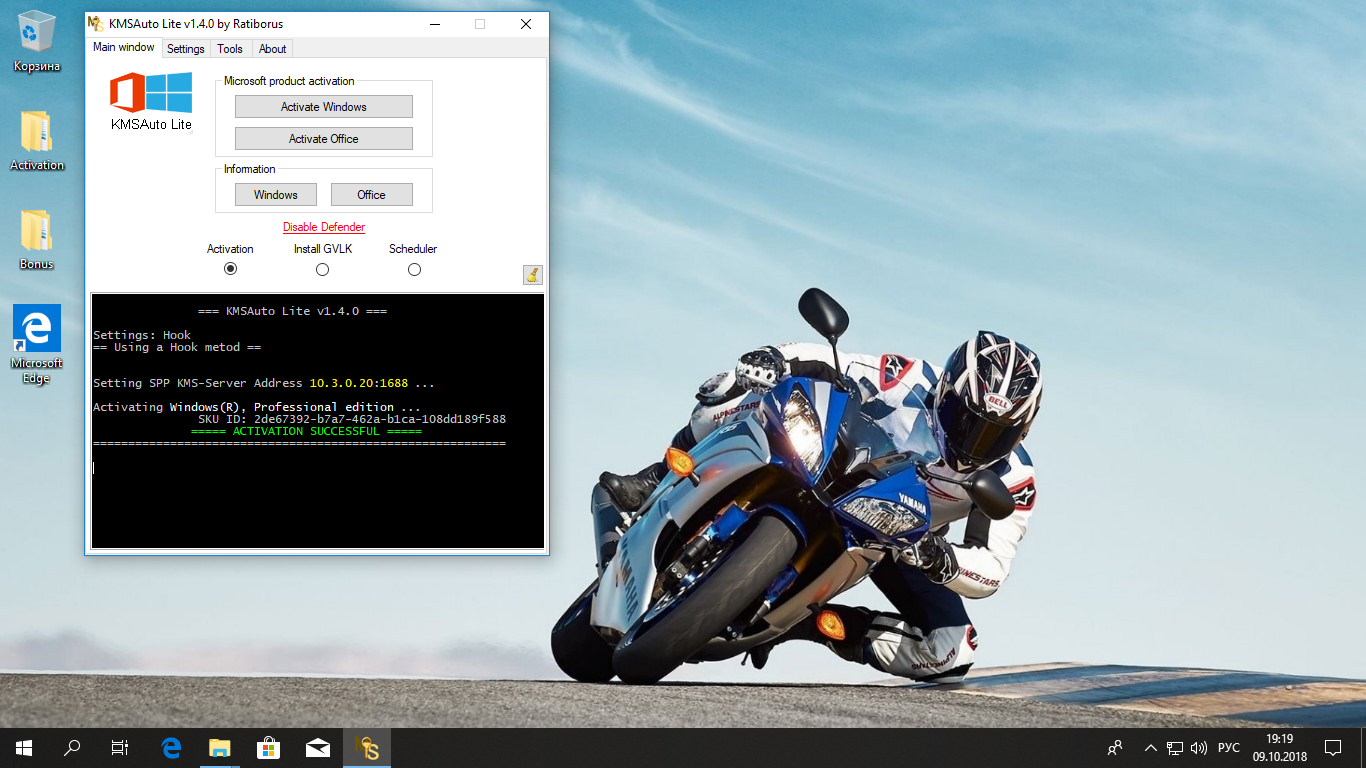This screenshot has height=768, width=1366.
Task: Click the Windows information button
Action: coord(276,195)
